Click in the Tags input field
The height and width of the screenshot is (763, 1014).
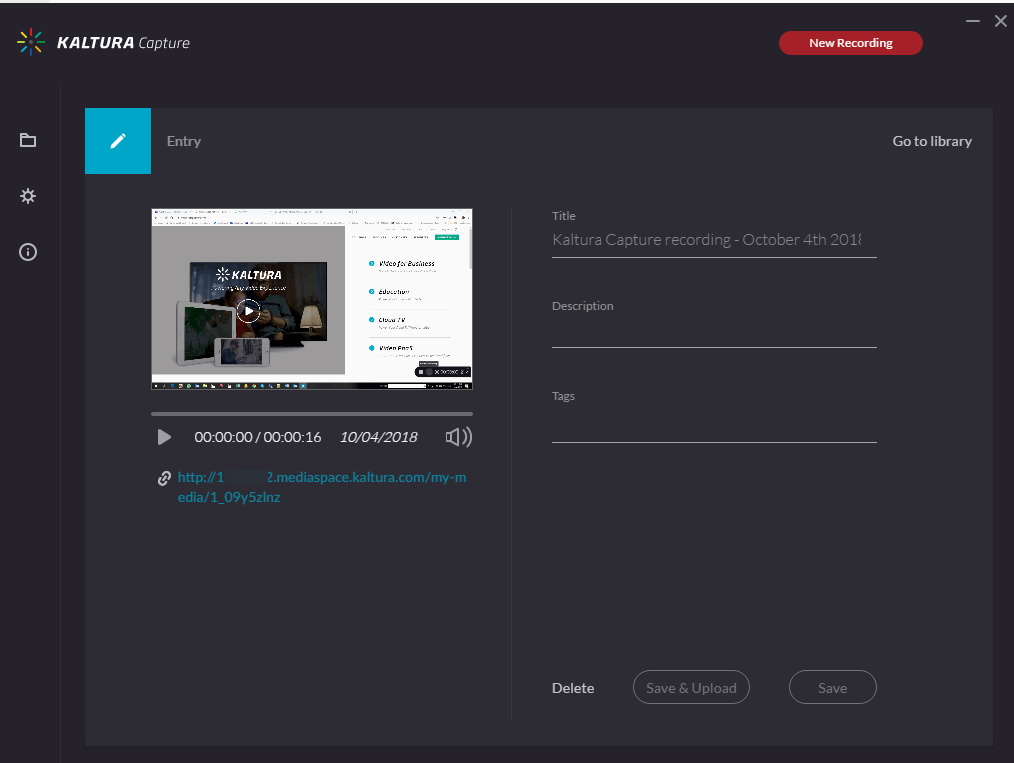pos(714,427)
